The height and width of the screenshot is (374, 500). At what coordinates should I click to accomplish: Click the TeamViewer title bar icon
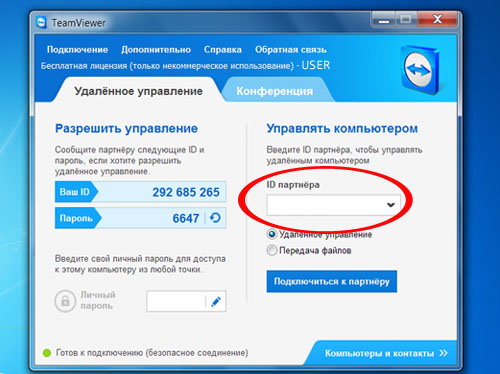pyautogui.click(x=41, y=23)
